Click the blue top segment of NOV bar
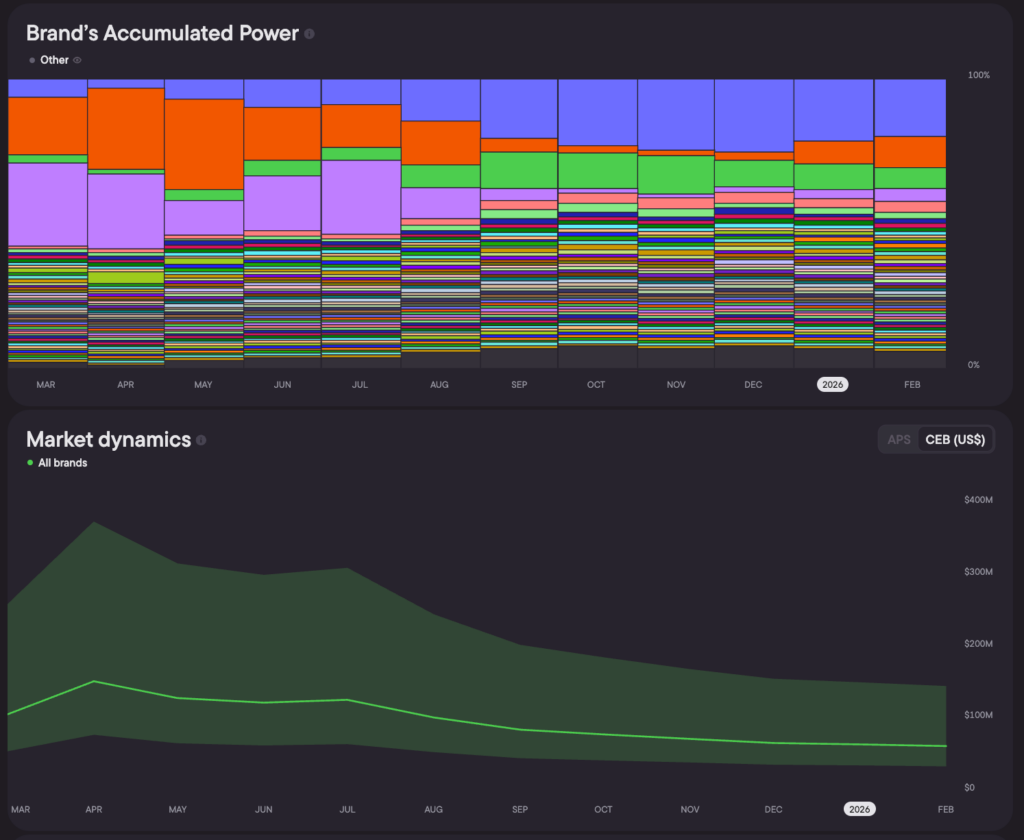The height and width of the screenshot is (840, 1024). [675, 114]
